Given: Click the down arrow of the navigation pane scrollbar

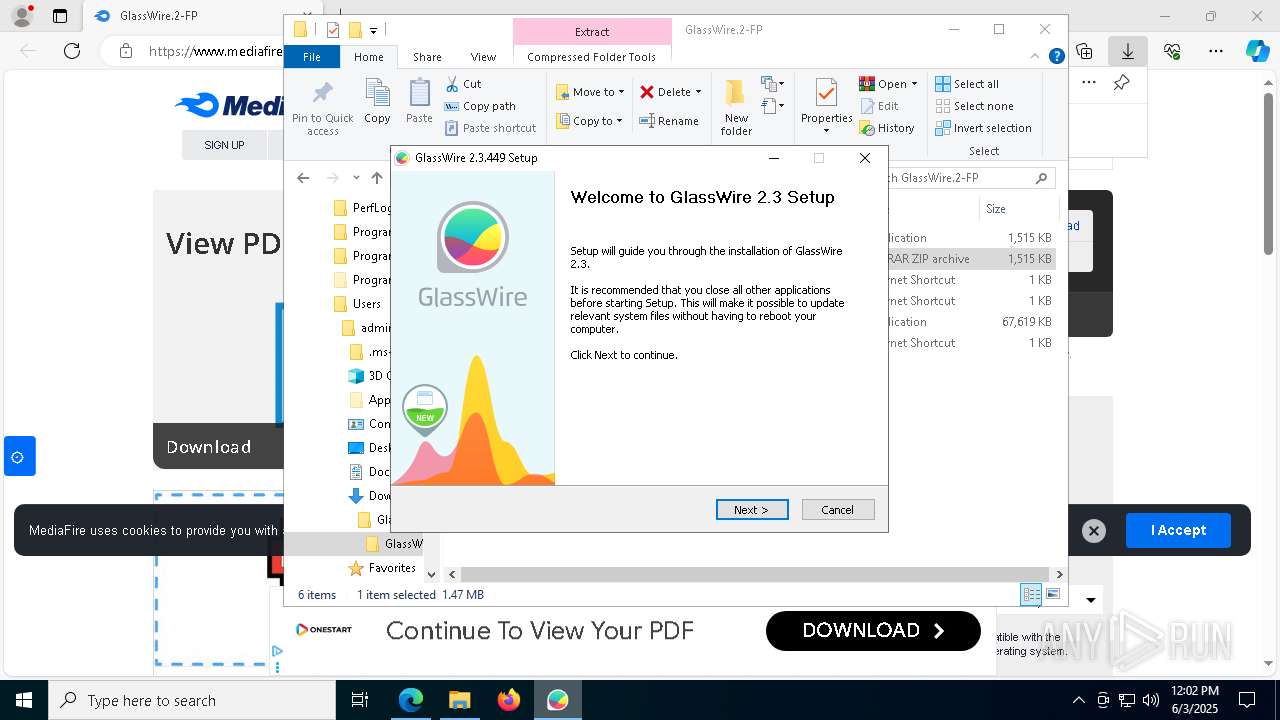Looking at the screenshot, I should point(431,575).
